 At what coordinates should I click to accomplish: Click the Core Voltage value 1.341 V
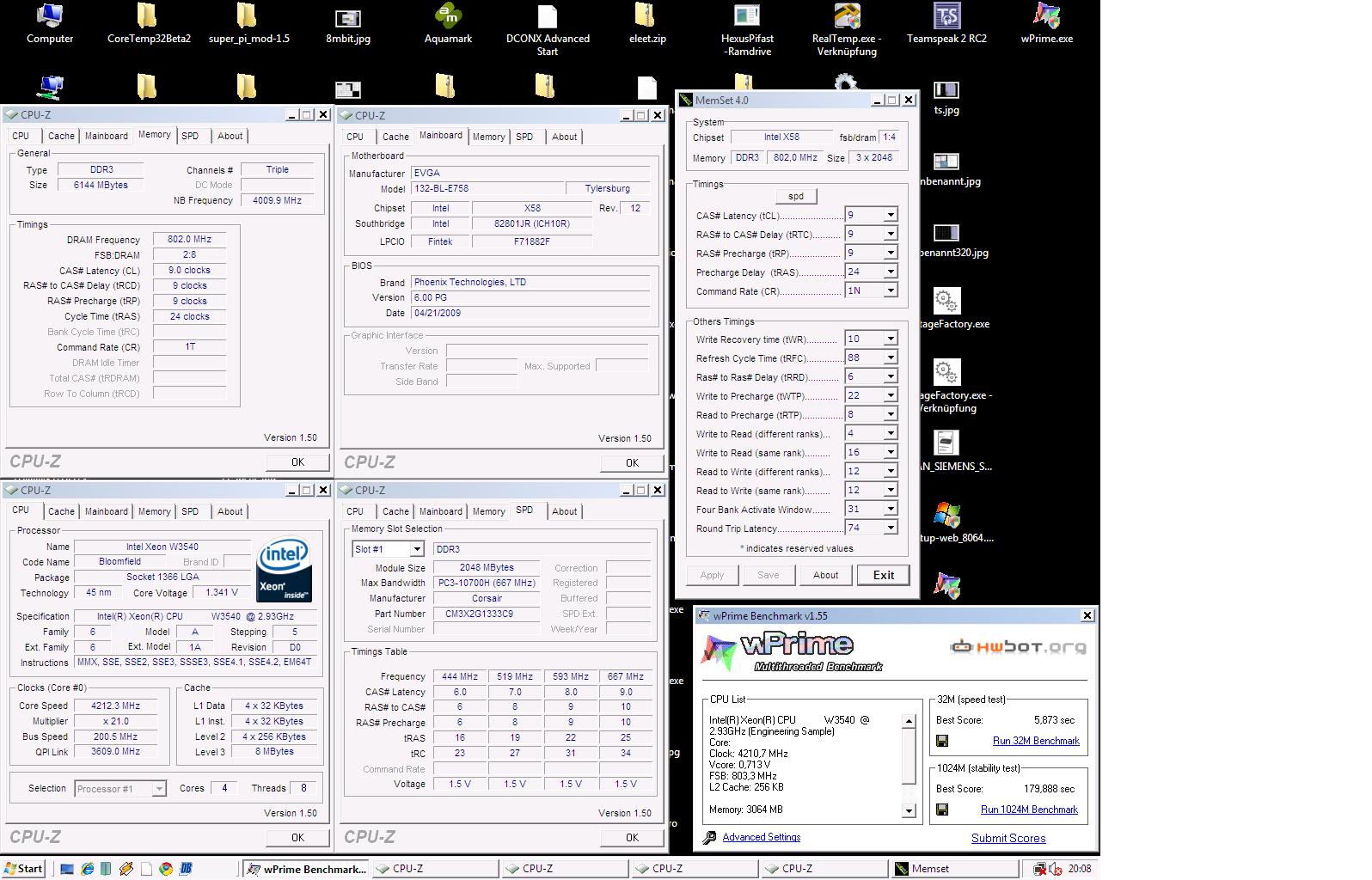pyautogui.click(x=222, y=592)
